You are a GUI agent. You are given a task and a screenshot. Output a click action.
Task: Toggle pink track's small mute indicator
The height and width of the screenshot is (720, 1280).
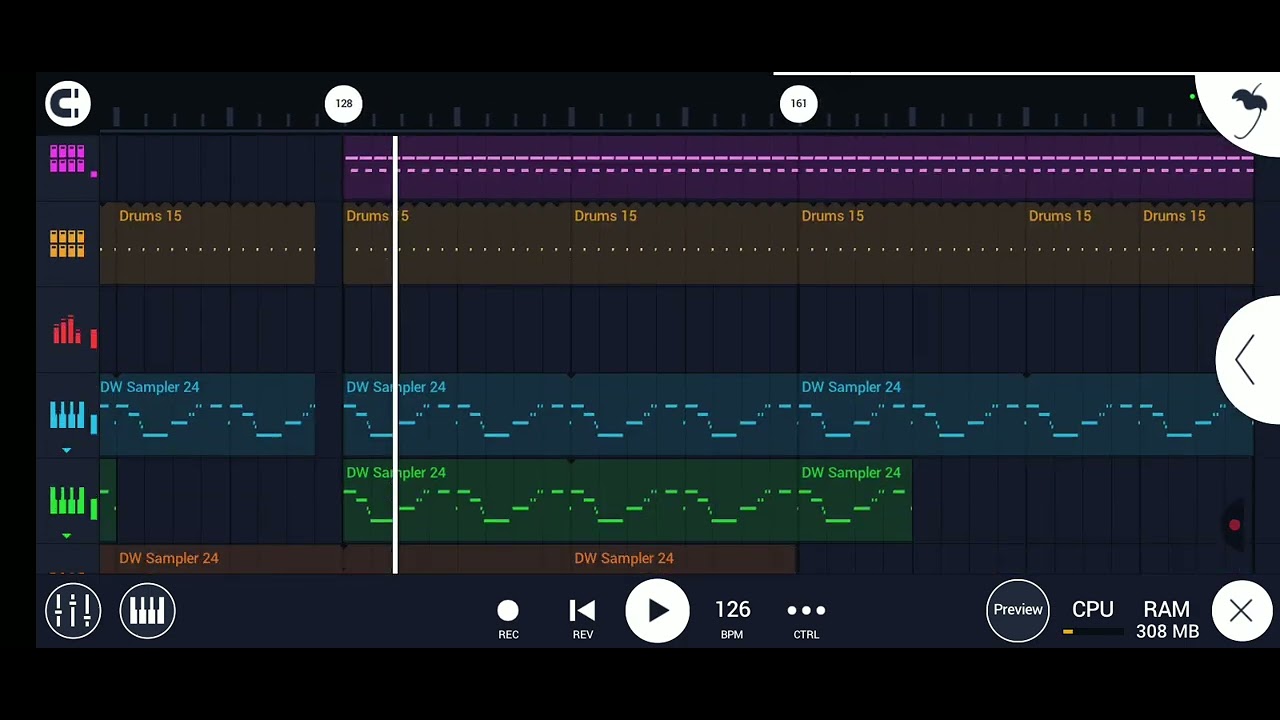tap(94, 174)
